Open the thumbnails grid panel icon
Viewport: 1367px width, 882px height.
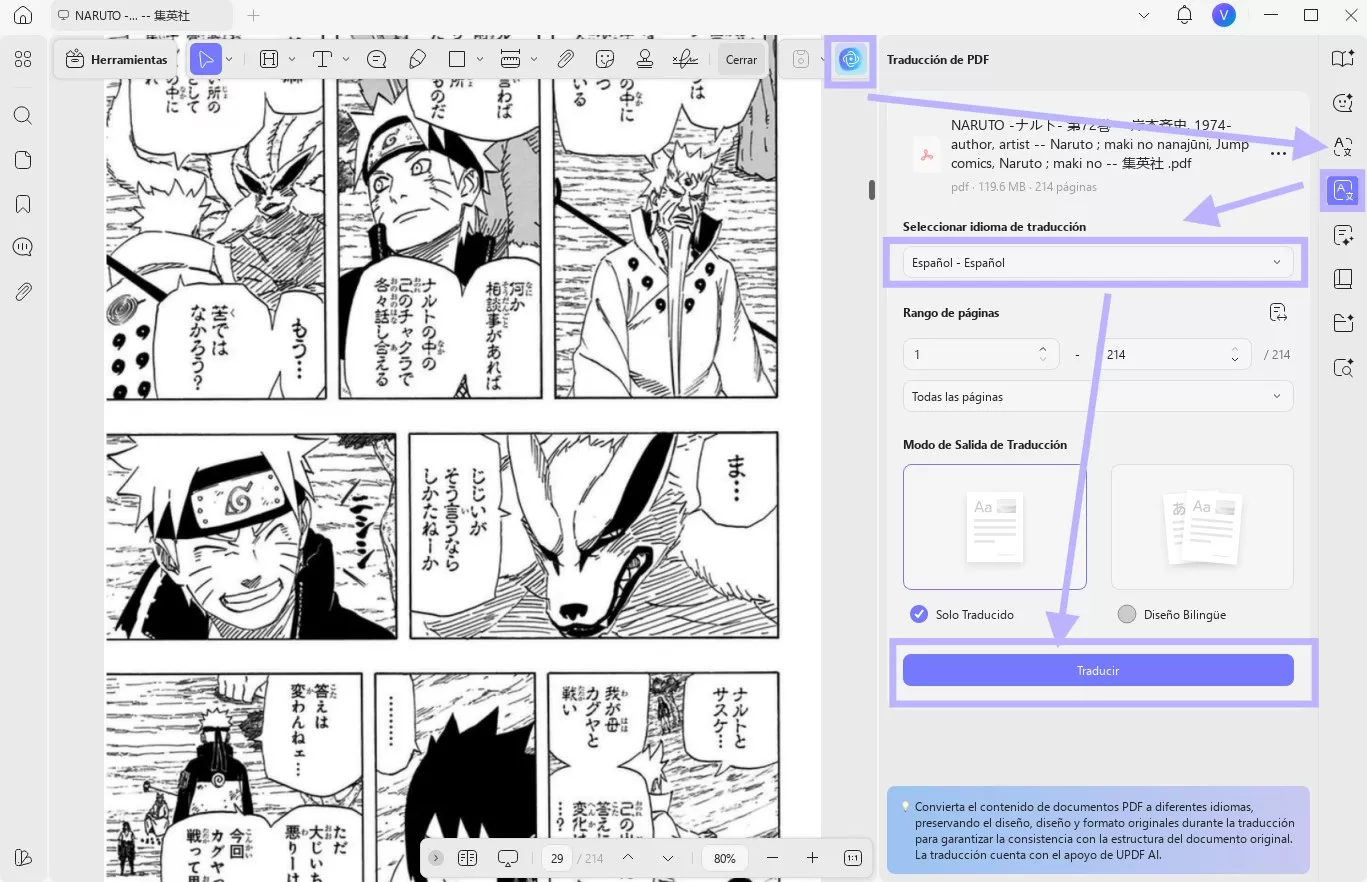[x=23, y=59]
